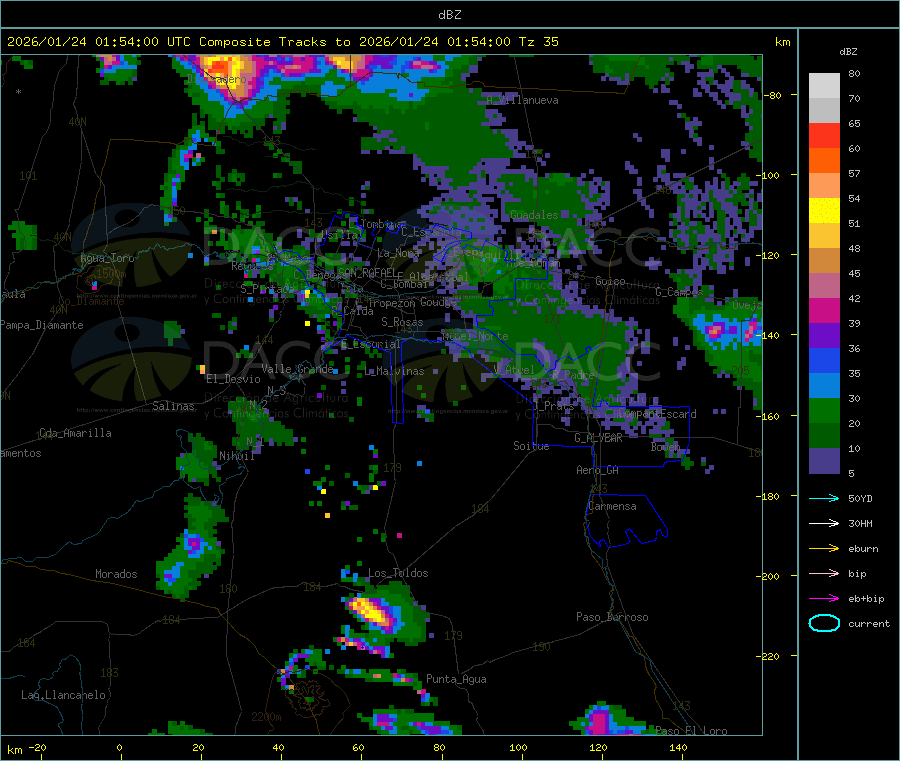Select the light blue legend color block

tap(824, 386)
